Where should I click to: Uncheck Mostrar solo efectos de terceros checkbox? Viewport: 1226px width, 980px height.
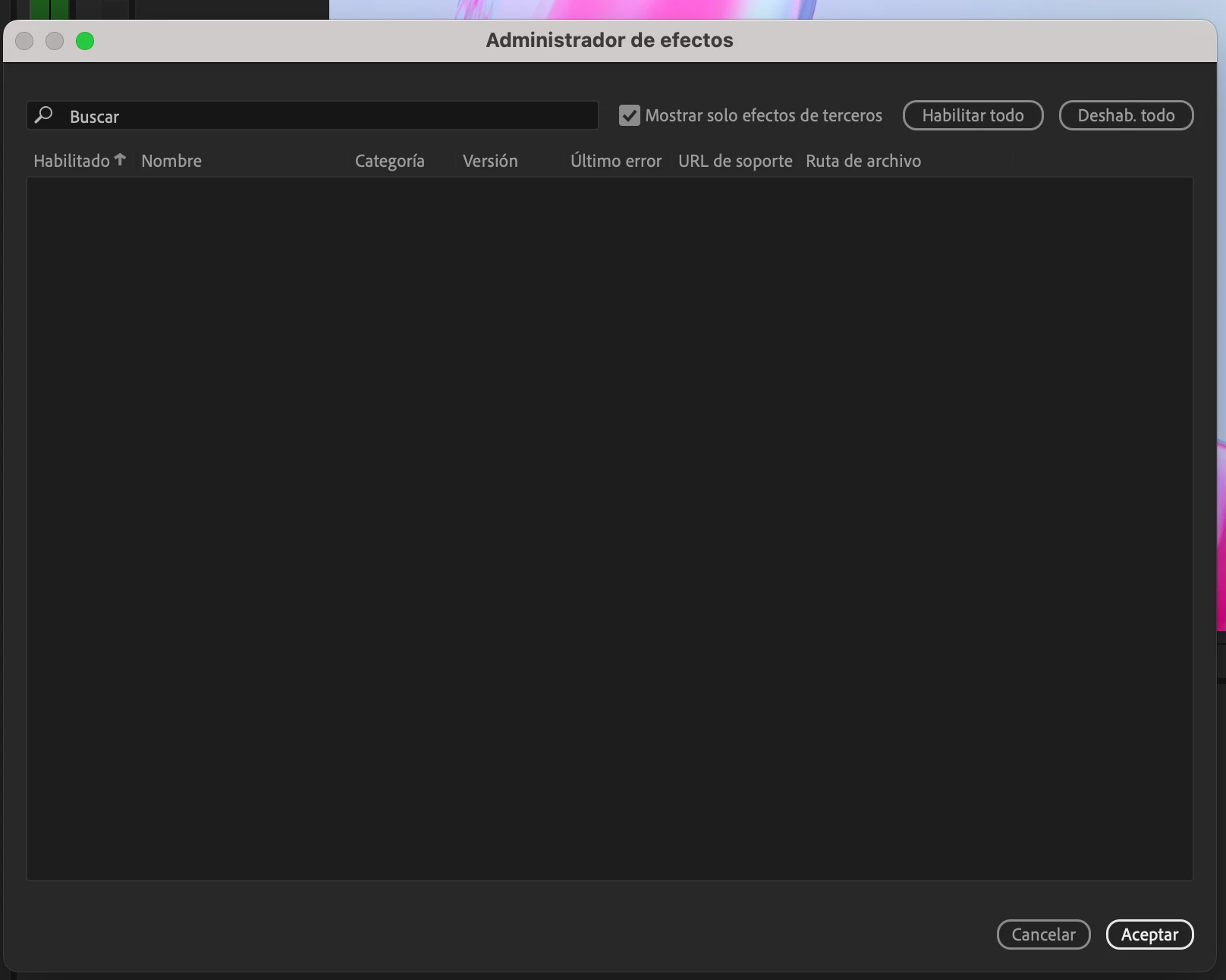pos(629,115)
